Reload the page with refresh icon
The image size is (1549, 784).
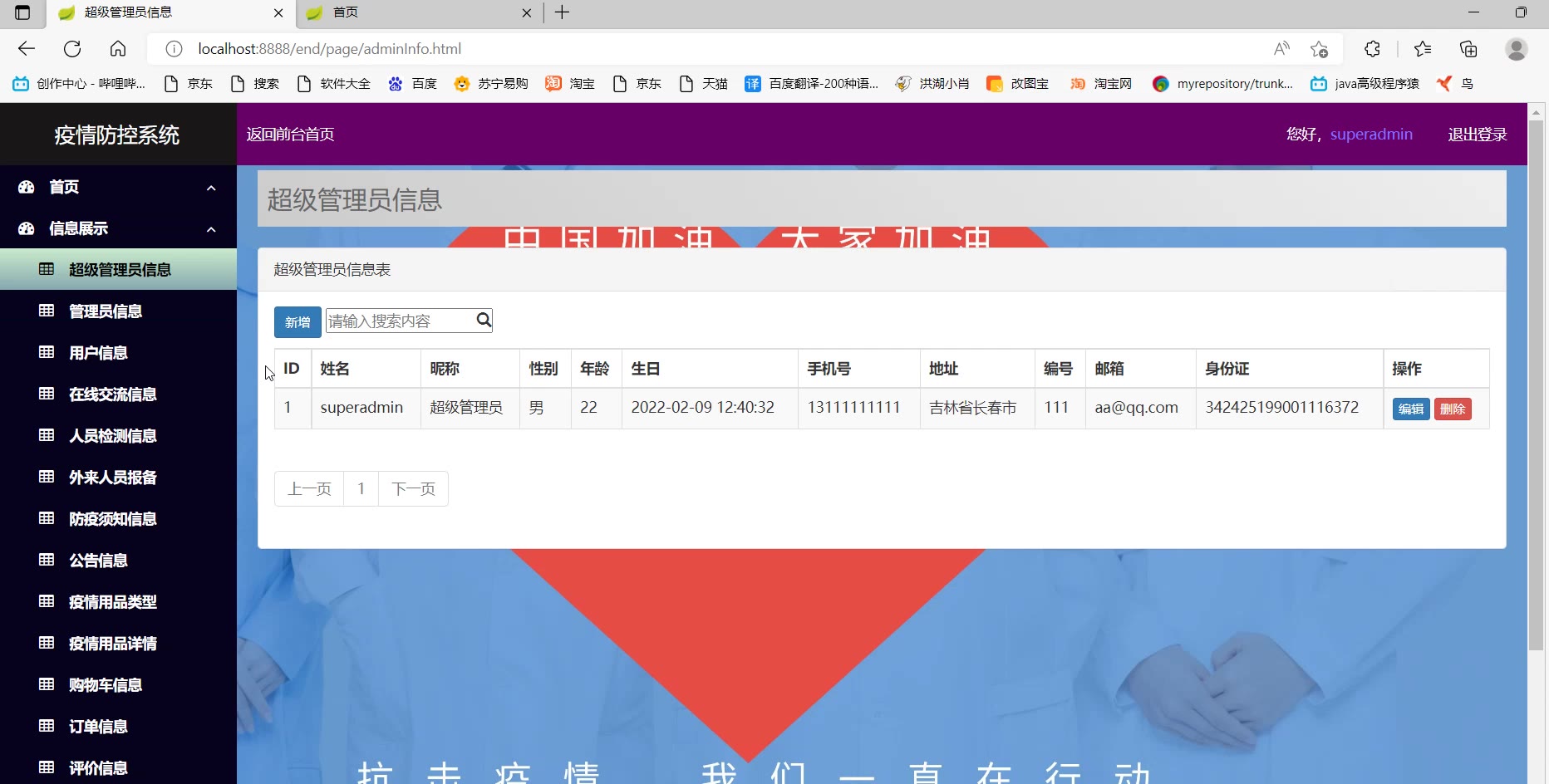[x=72, y=49]
